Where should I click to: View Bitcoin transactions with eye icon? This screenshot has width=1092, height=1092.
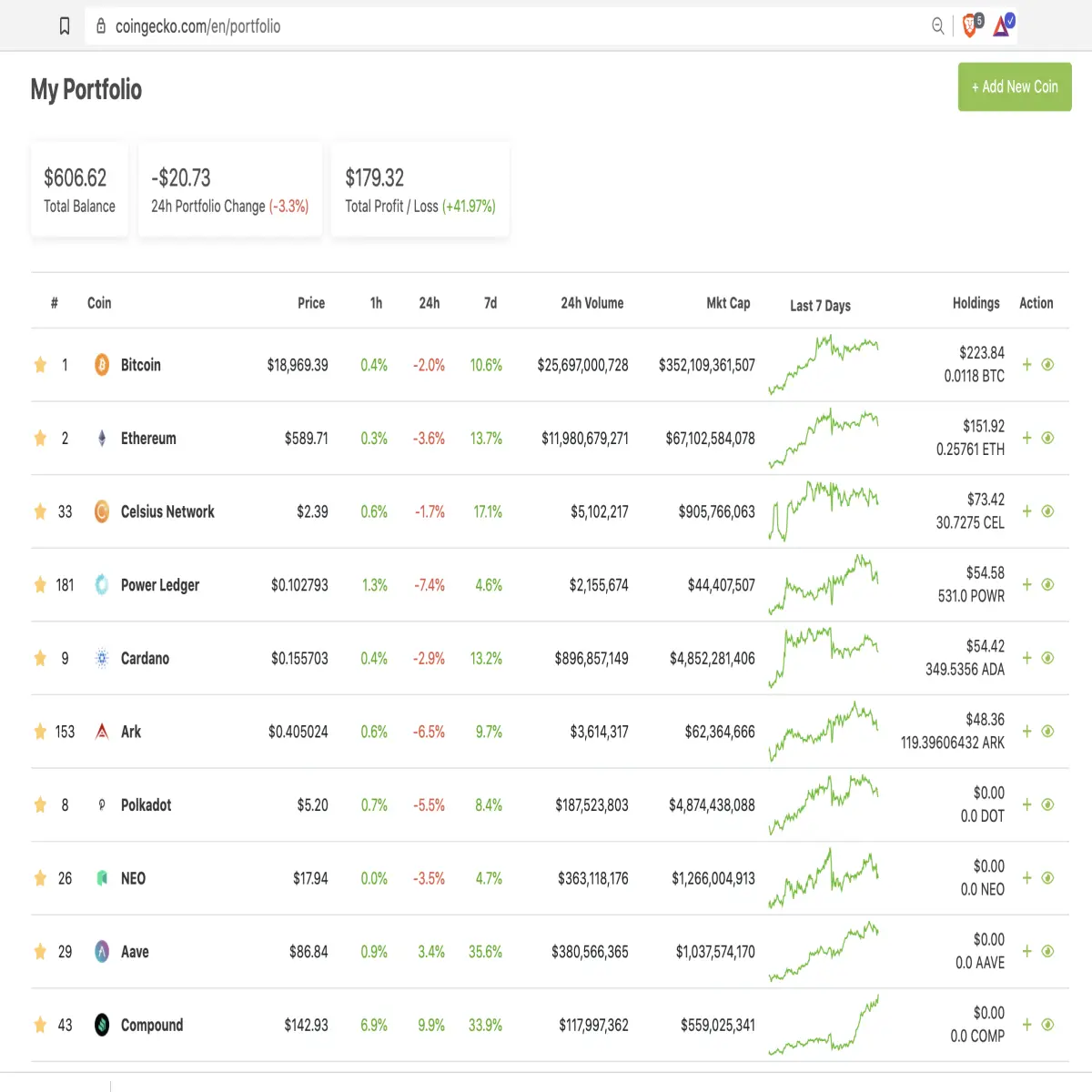pyautogui.click(x=1047, y=365)
